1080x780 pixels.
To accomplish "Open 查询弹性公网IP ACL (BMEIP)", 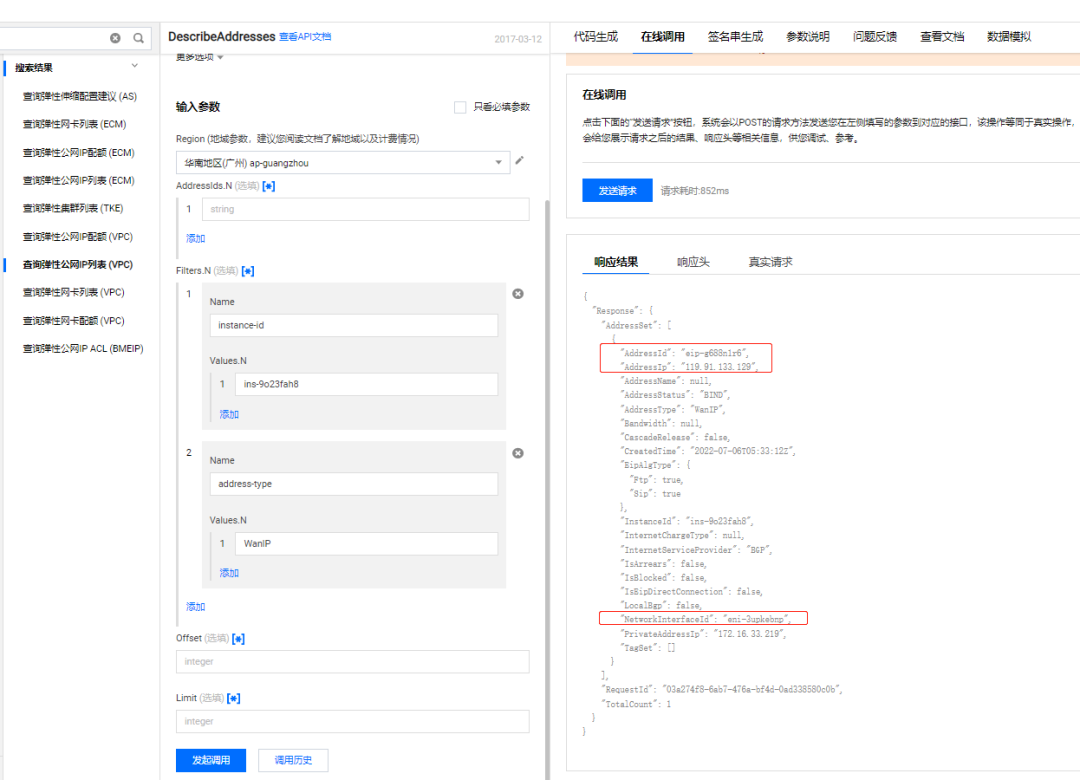I will (83, 349).
